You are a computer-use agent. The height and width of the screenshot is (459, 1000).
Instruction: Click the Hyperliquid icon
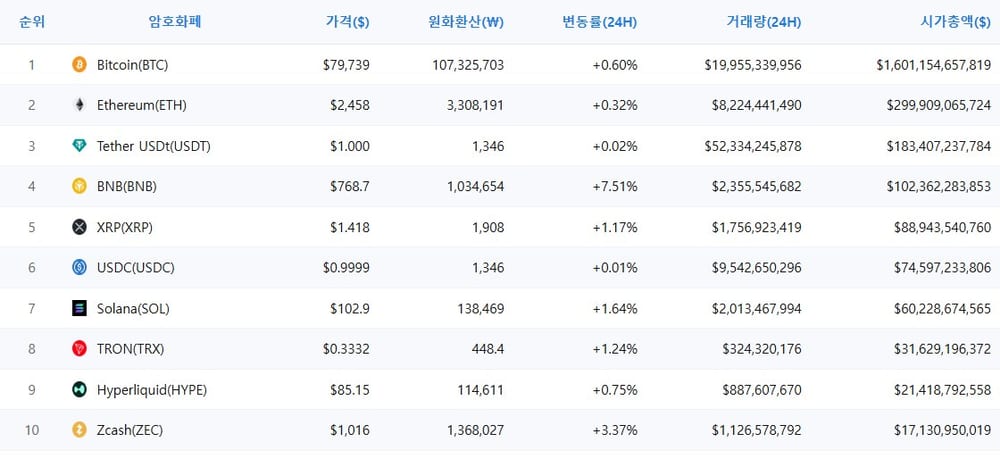(x=79, y=390)
